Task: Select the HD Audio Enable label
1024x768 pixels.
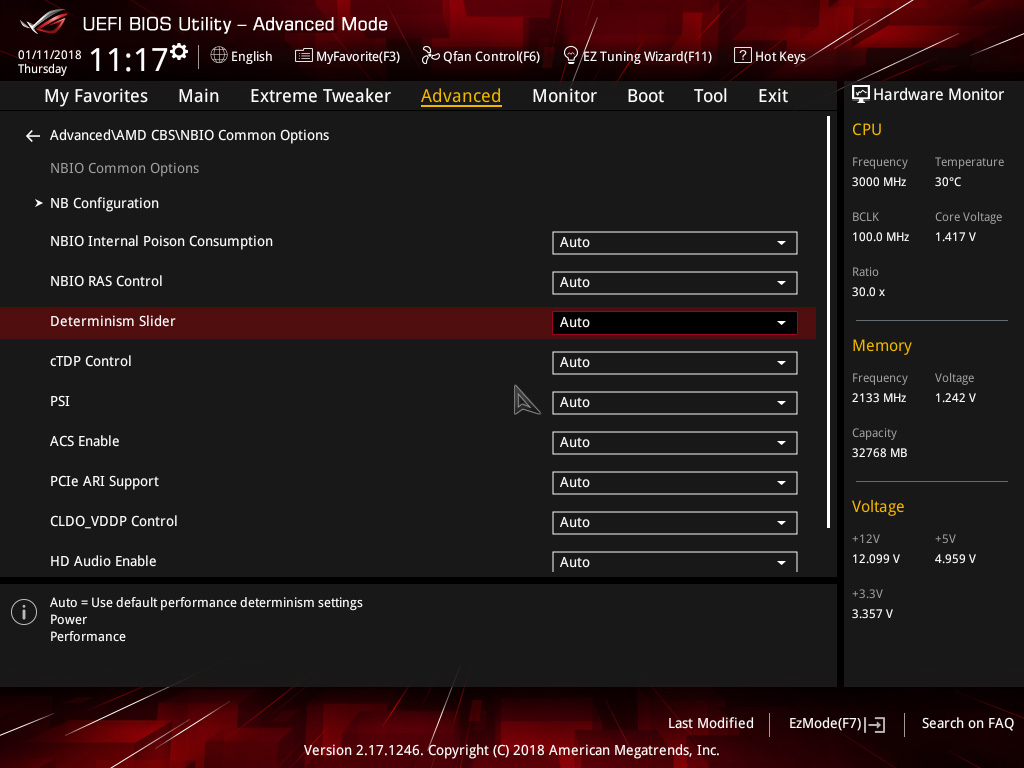Action: 103,561
